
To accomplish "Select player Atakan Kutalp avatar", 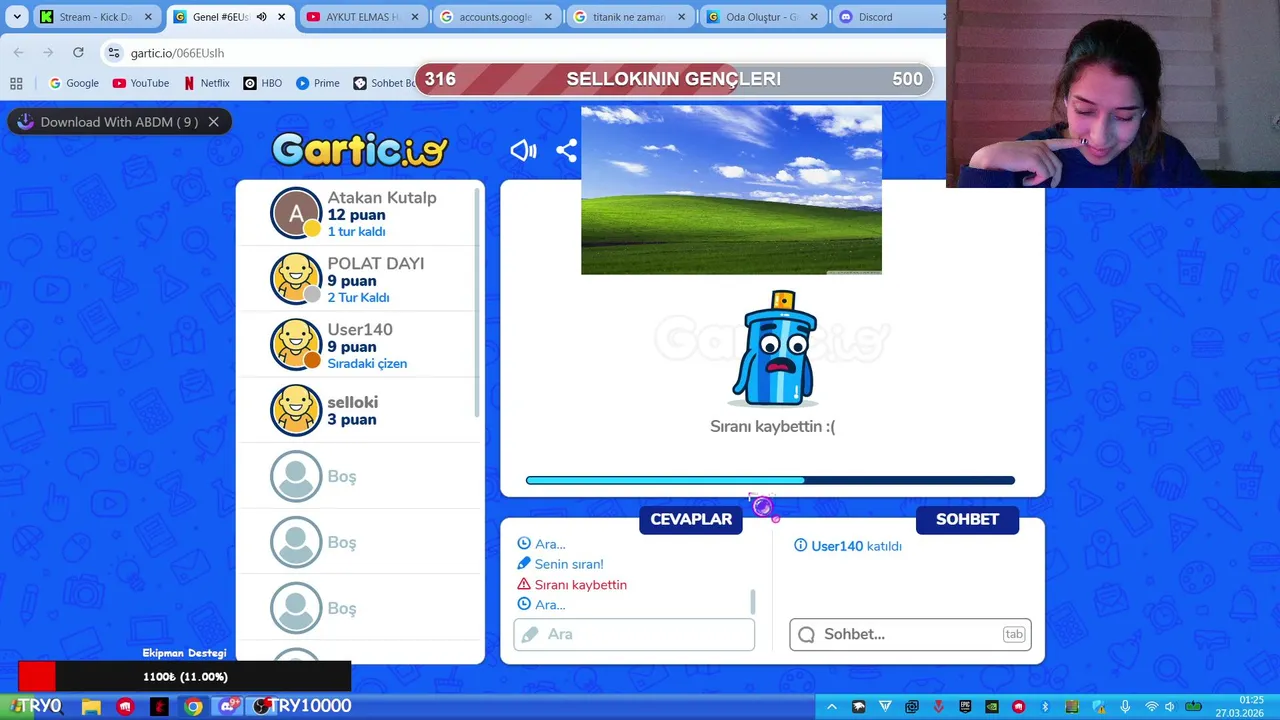I will point(296,213).
